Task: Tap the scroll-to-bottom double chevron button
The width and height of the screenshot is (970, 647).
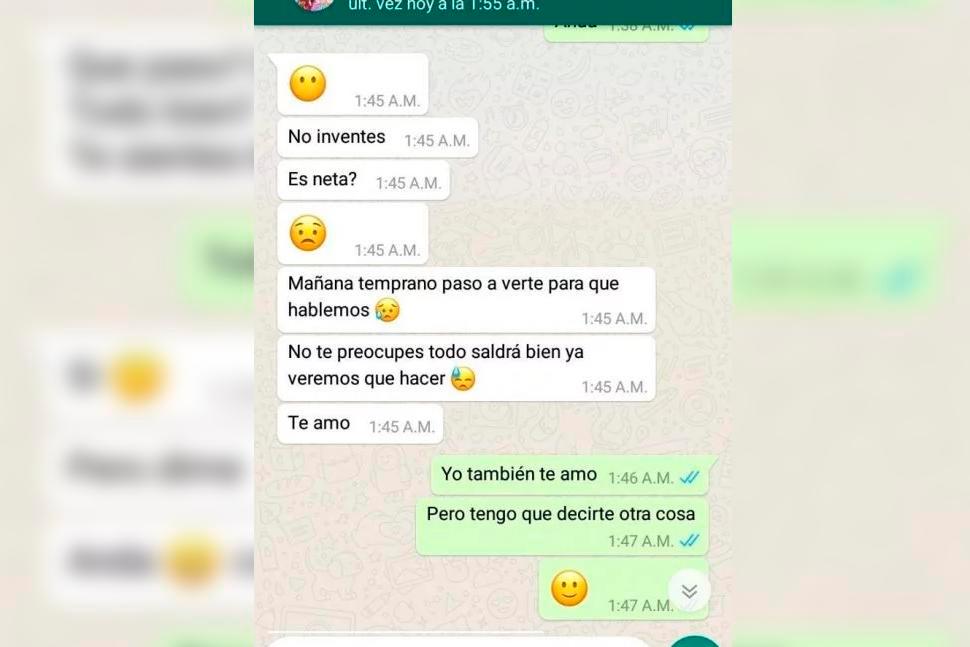Action: pos(689,591)
